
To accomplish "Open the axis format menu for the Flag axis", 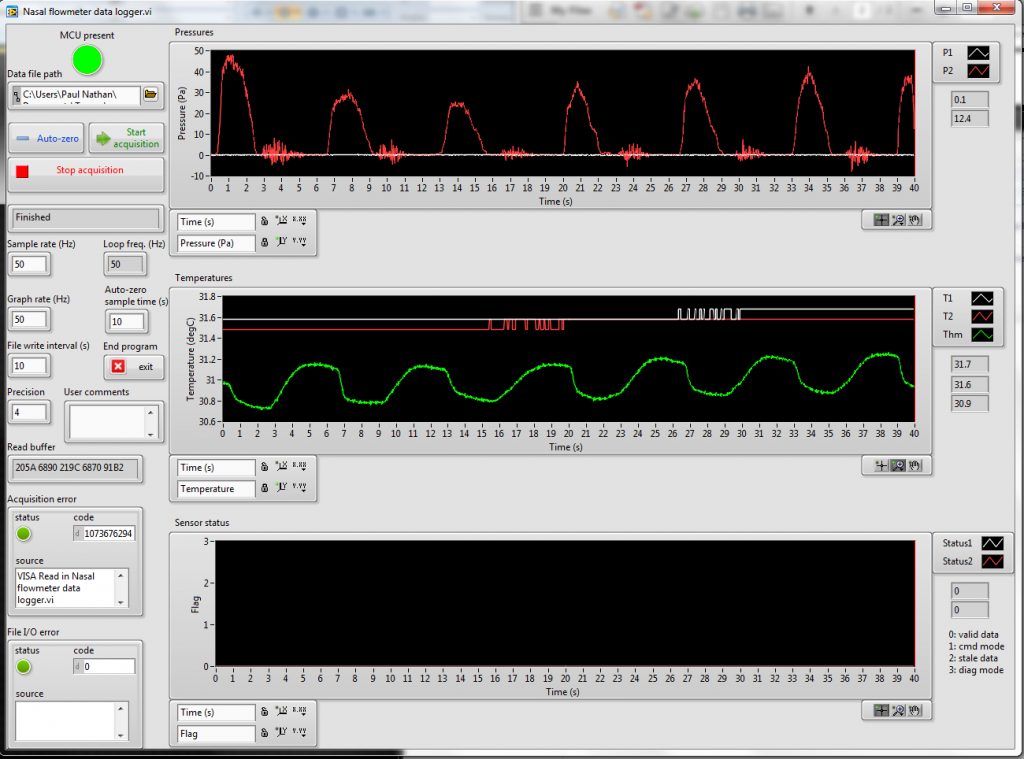I will pyautogui.click(x=299, y=732).
